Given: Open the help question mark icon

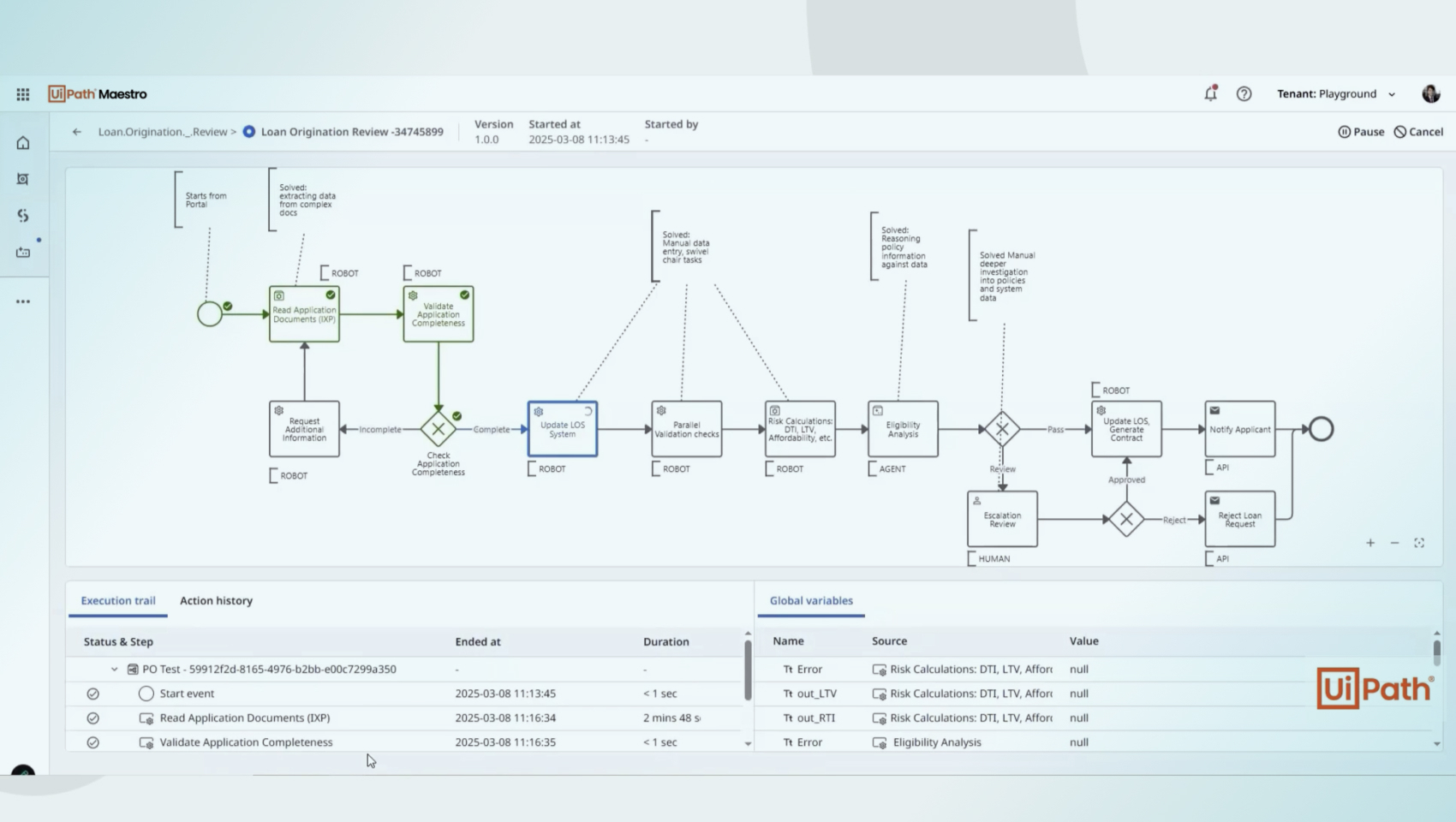Looking at the screenshot, I should 1244,94.
